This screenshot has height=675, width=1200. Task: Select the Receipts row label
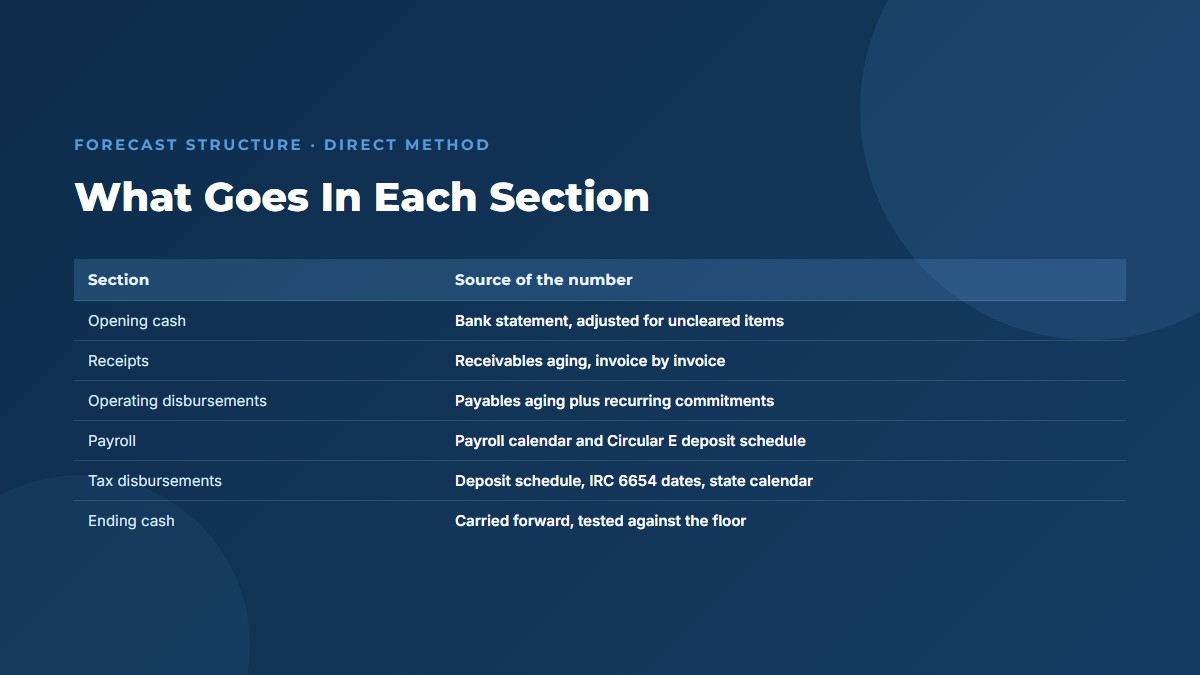[x=118, y=361]
